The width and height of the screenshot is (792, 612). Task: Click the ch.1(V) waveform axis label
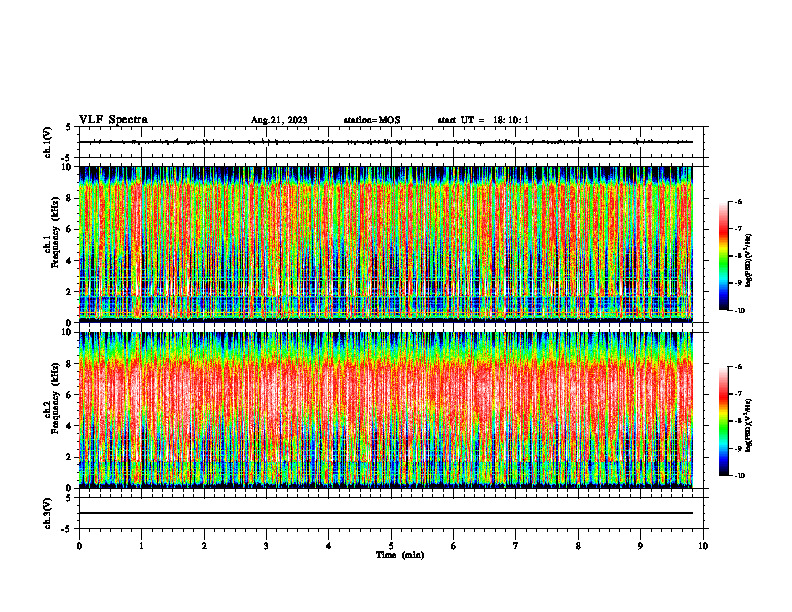[x=47, y=142]
